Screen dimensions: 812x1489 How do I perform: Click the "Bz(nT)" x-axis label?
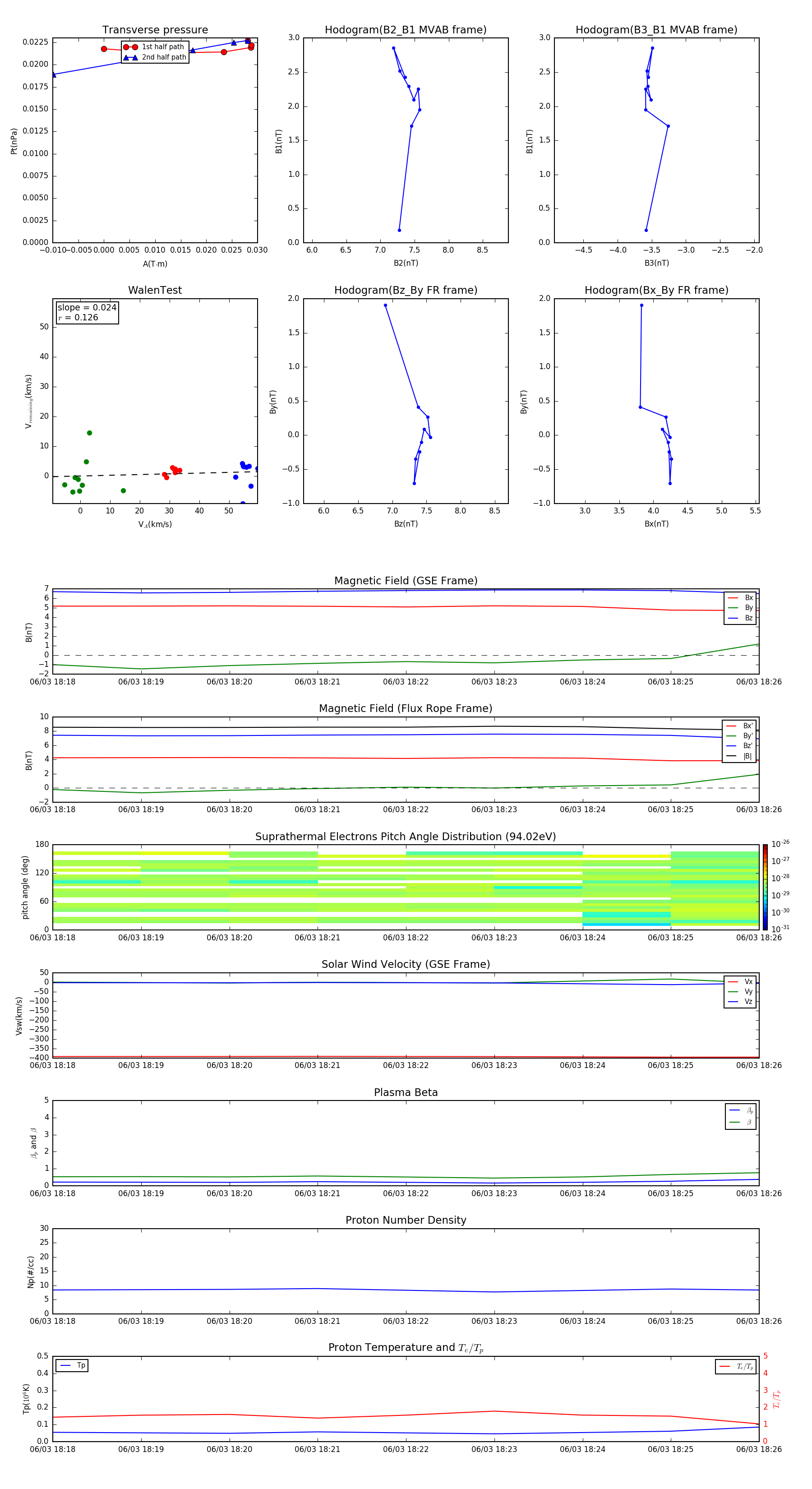pos(406,524)
